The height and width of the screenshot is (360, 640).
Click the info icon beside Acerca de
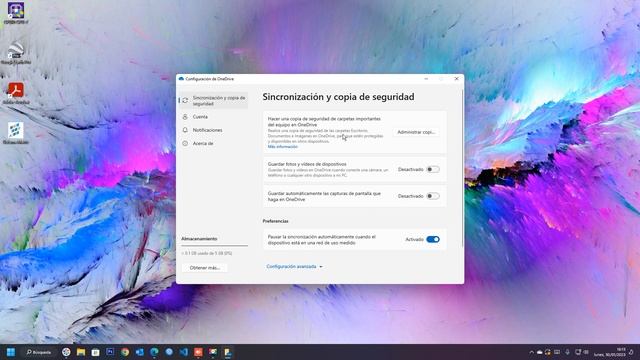[x=185, y=143]
